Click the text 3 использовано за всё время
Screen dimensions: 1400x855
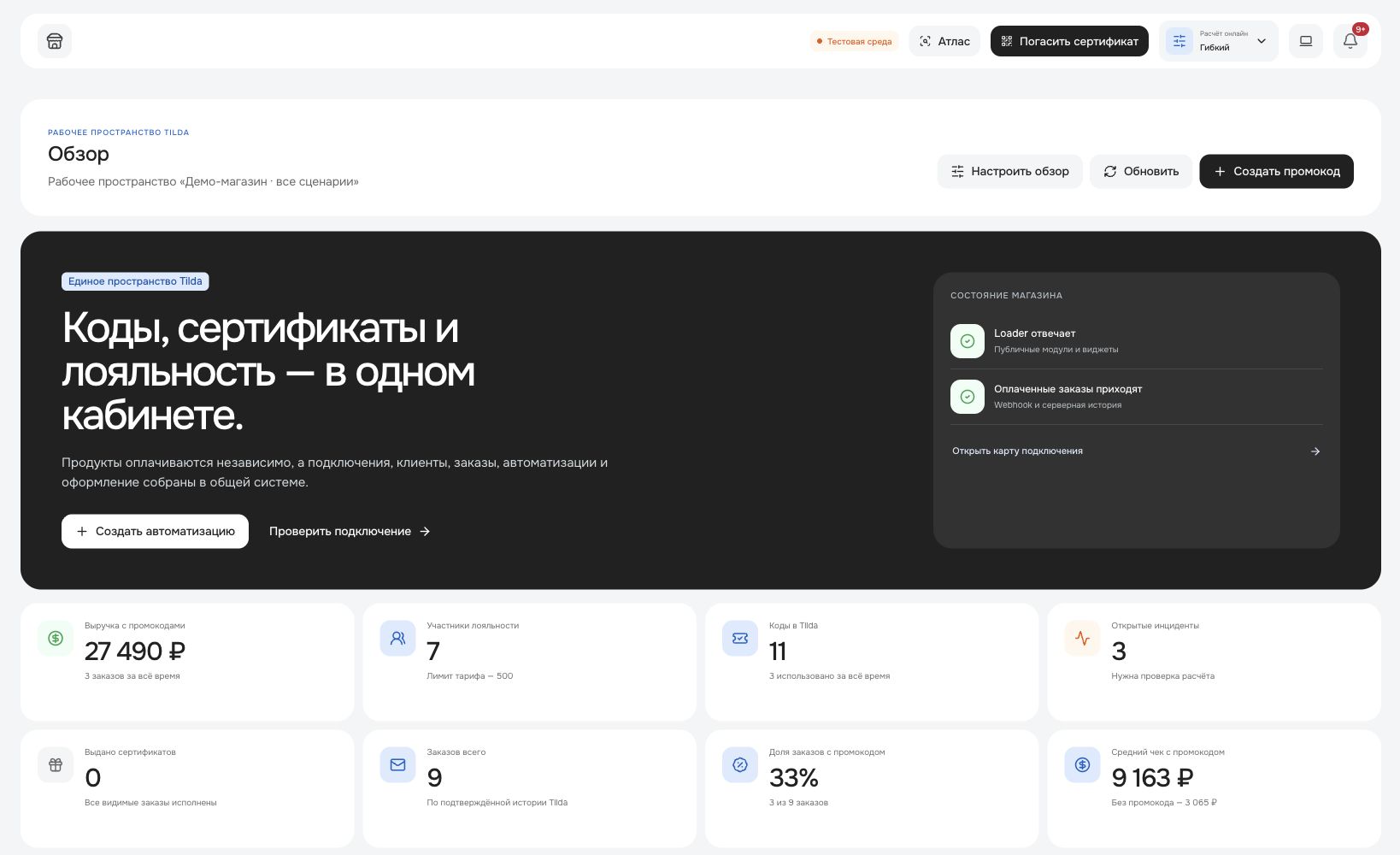pos(829,676)
